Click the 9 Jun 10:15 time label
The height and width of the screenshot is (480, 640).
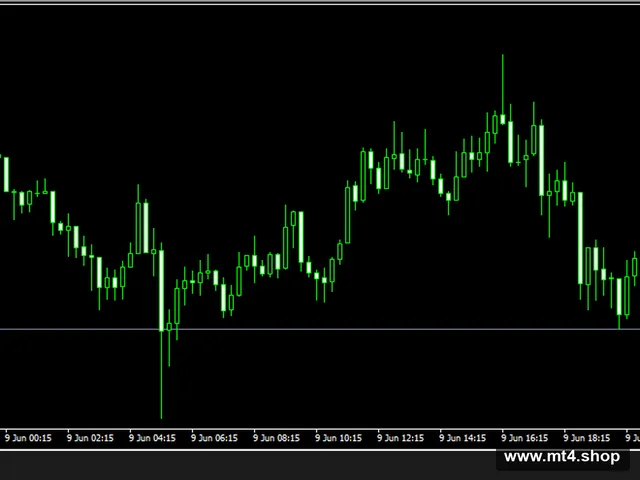coord(338,438)
